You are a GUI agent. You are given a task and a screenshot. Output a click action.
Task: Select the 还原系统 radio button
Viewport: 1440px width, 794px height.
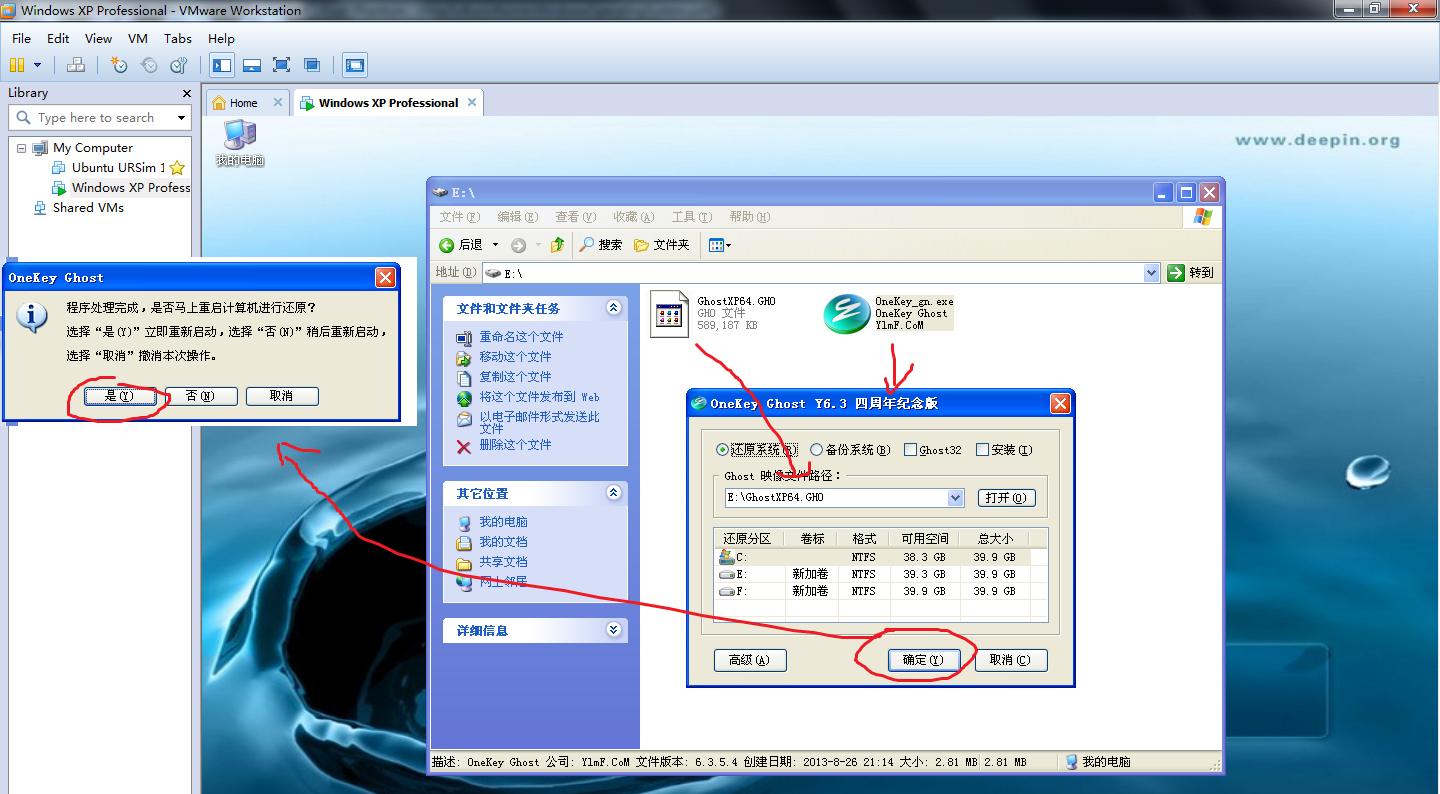(758, 450)
